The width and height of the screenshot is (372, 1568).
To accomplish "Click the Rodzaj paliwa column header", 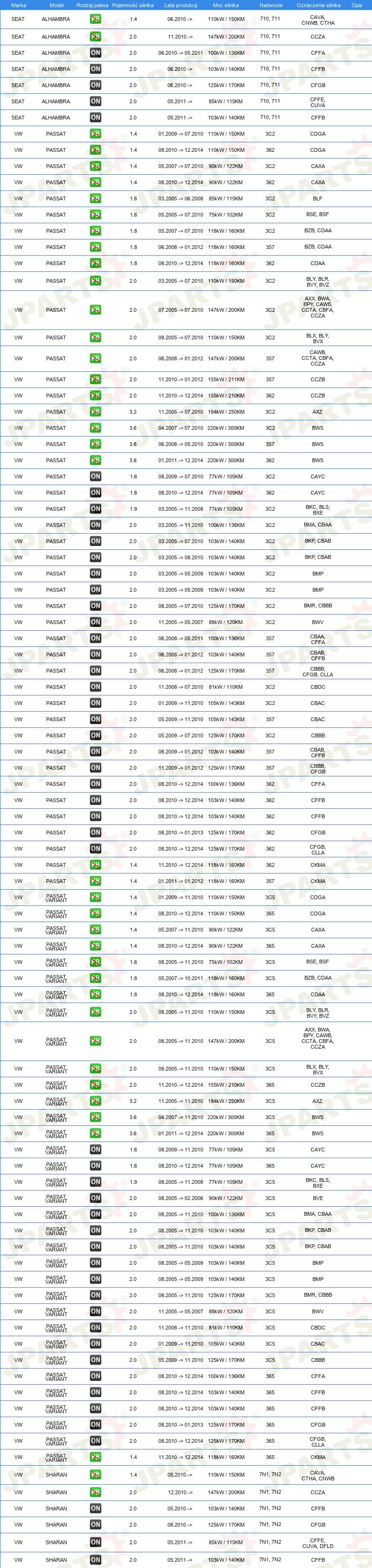I will pyautogui.click(x=92, y=6).
